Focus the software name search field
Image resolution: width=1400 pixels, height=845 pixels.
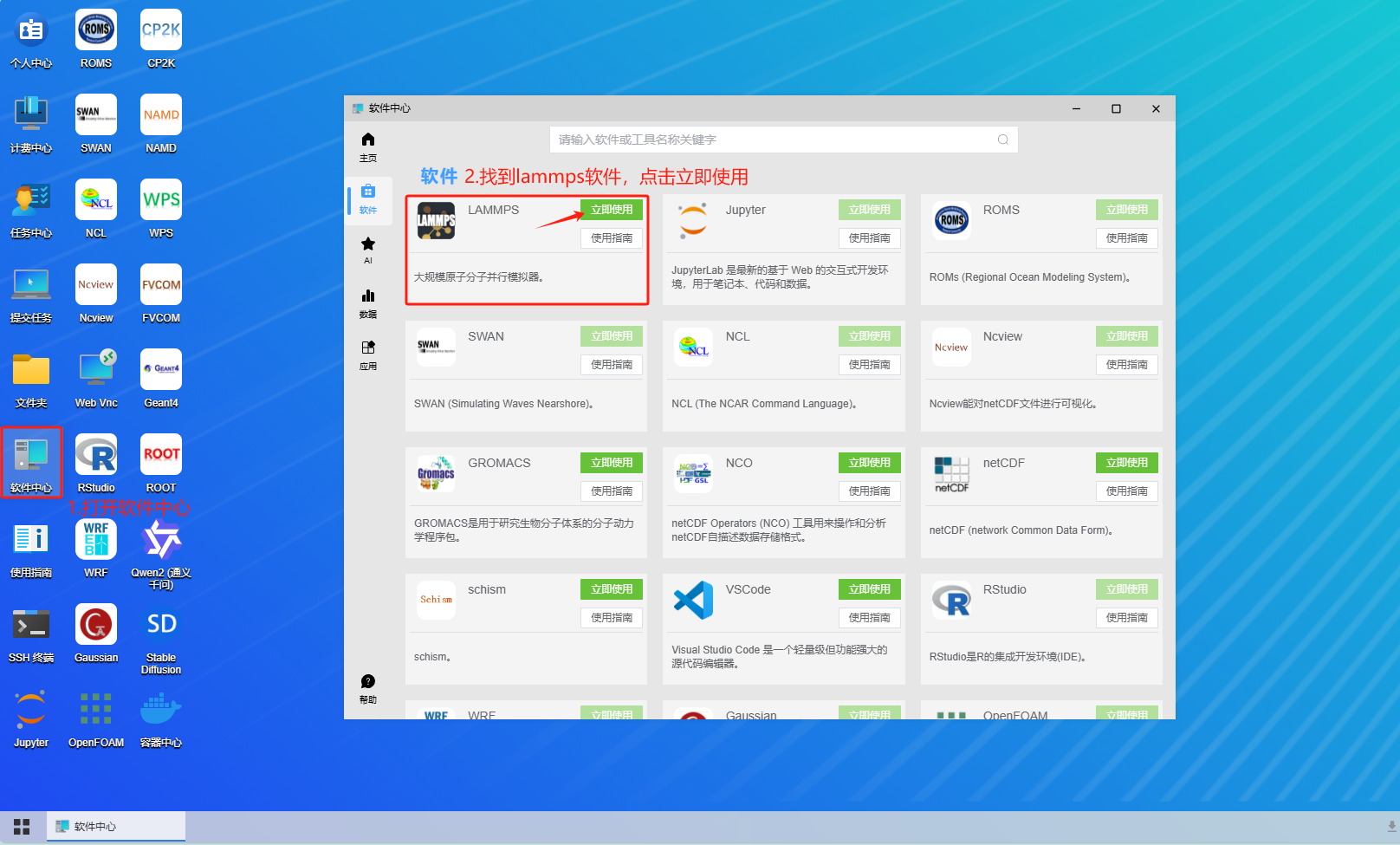click(784, 140)
